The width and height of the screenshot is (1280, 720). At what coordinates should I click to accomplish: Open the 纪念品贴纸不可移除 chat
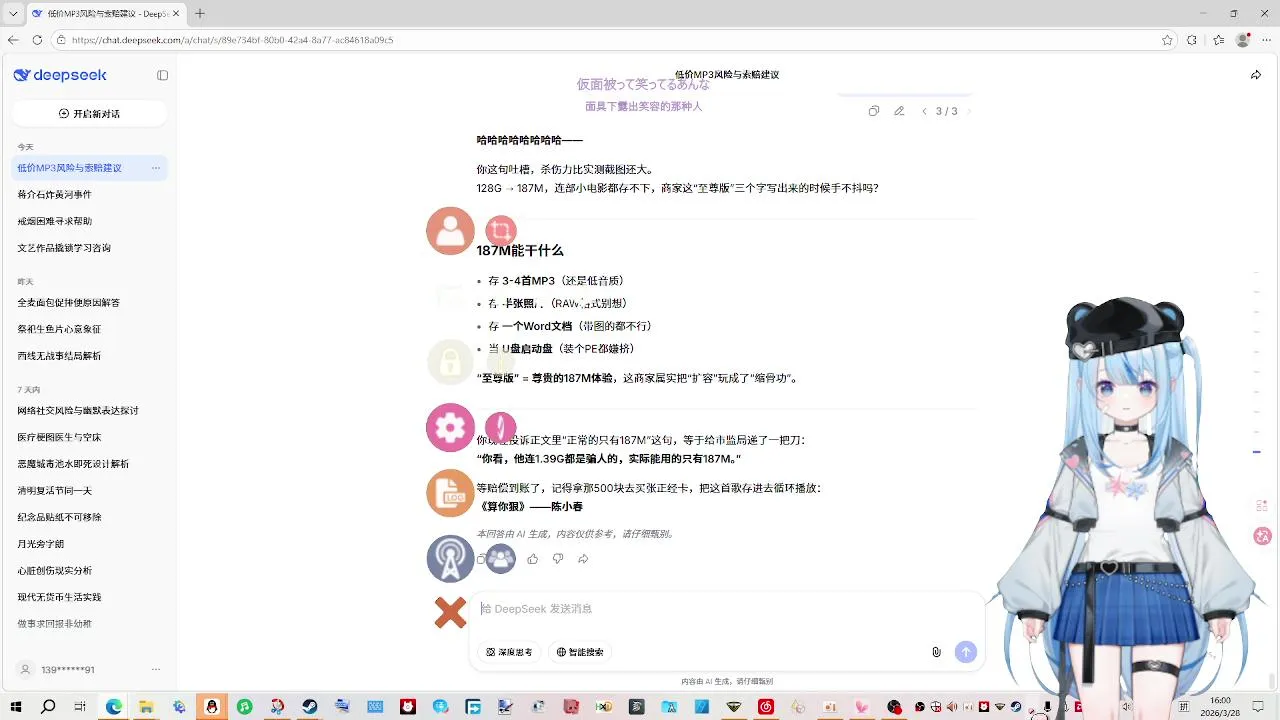(x=59, y=517)
